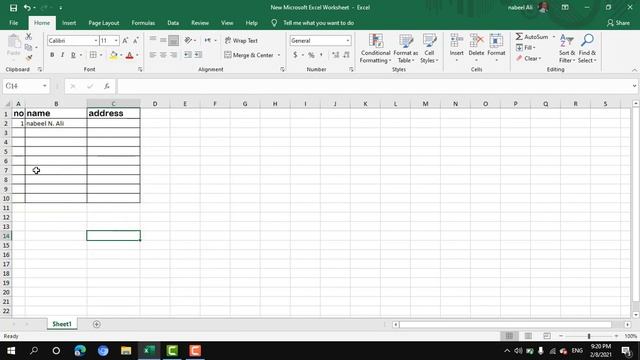The image size is (640, 360).
Task: Toggle Wrap Text
Action: (x=241, y=40)
